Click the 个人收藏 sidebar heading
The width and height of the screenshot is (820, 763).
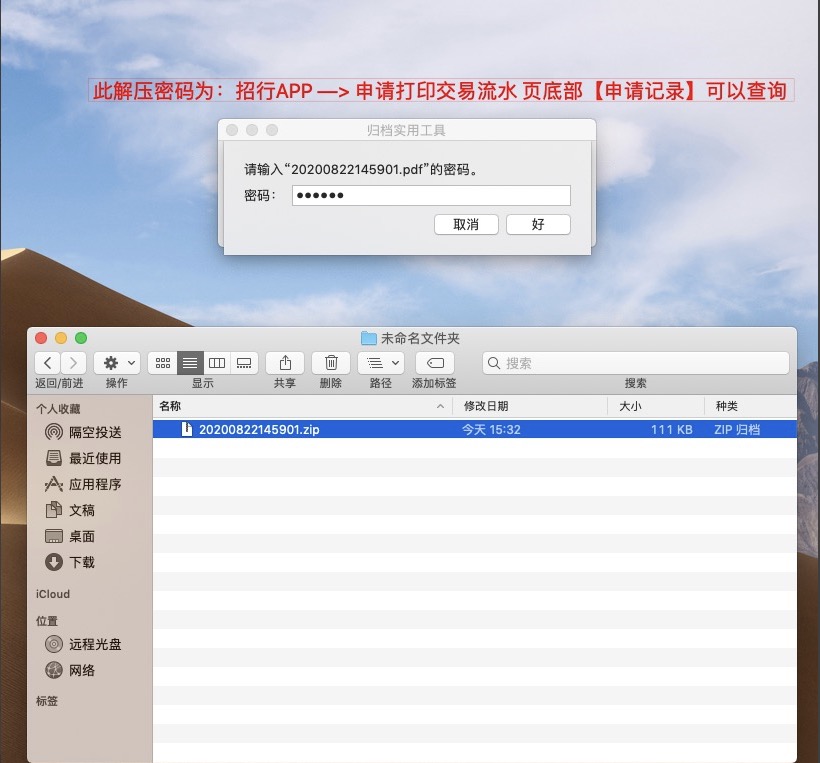coord(58,408)
